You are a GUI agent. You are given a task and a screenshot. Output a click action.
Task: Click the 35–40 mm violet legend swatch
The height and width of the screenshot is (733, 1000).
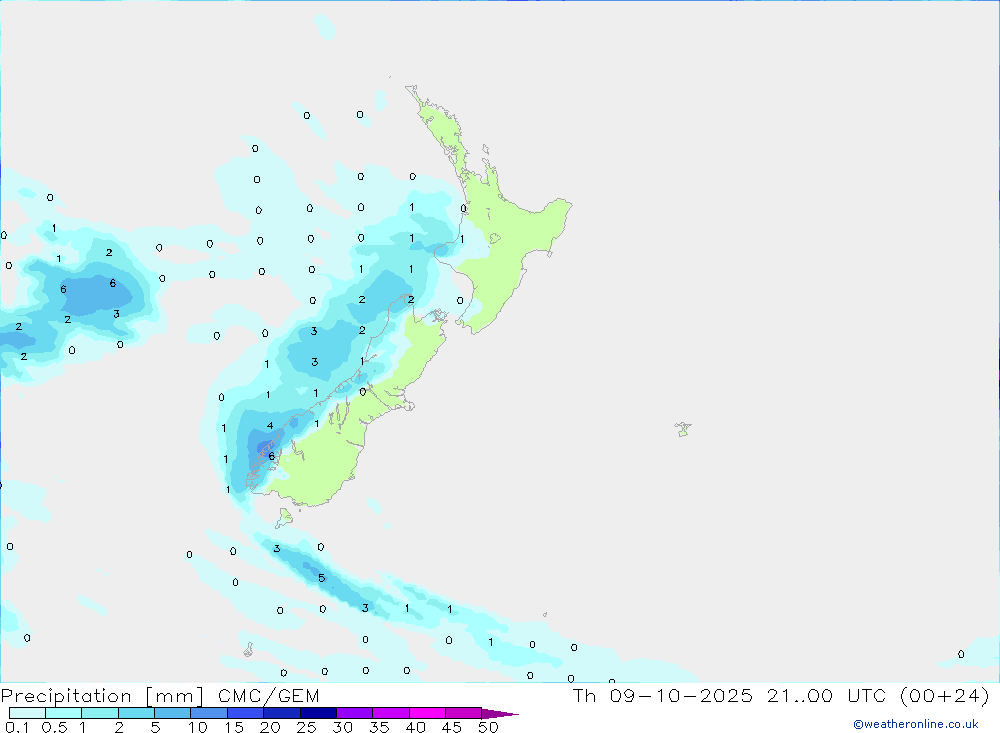[x=391, y=713]
